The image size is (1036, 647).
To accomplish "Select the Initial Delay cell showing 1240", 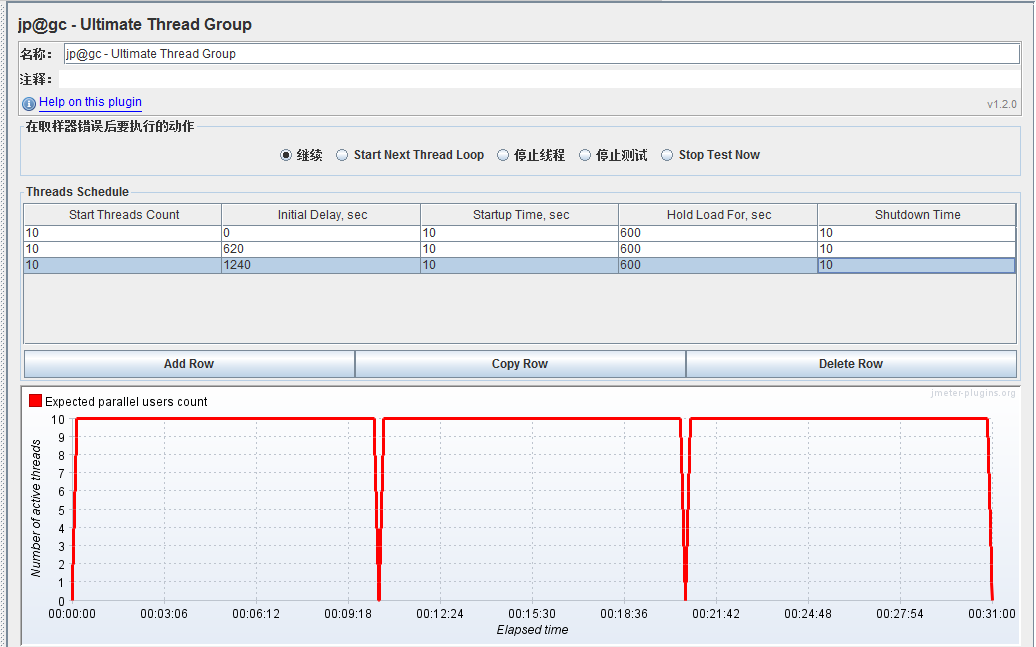I will coord(321,265).
